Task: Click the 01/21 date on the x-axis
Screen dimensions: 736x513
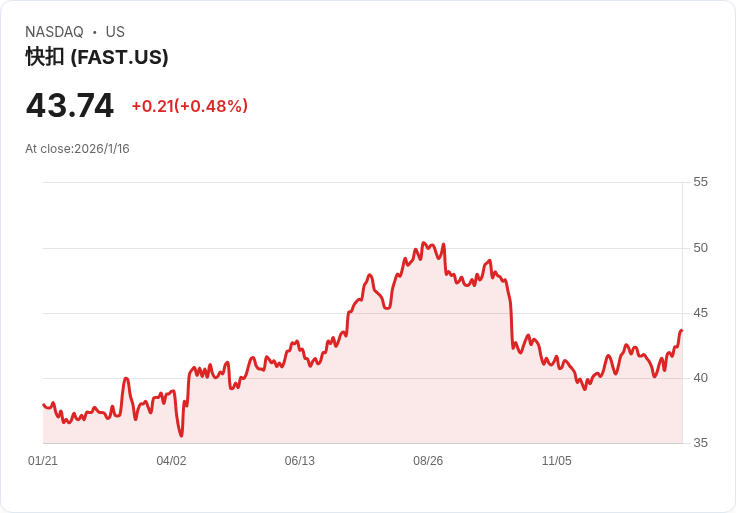Action: [x=43, y=461]
